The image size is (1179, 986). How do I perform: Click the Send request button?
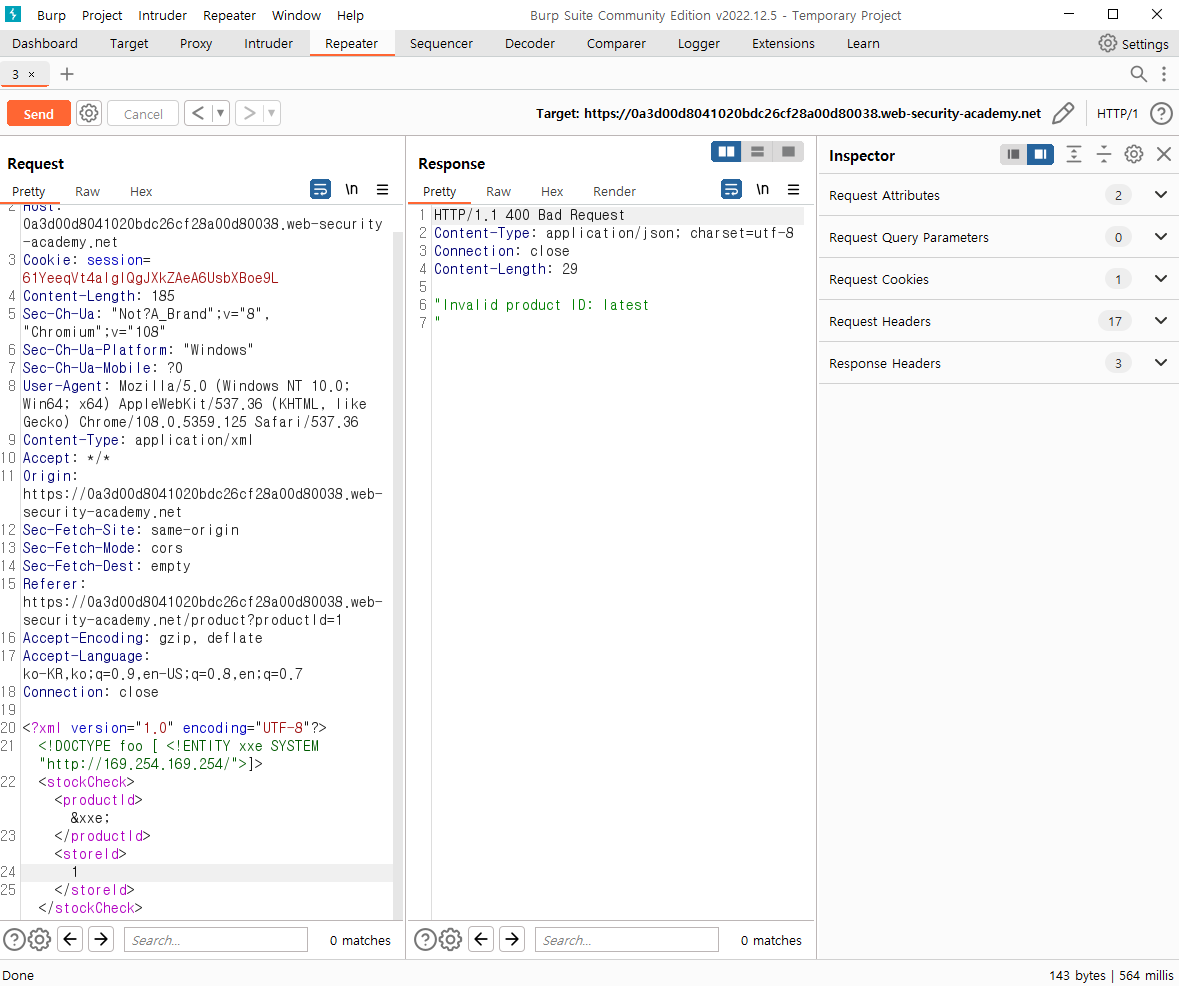point(38,114)
